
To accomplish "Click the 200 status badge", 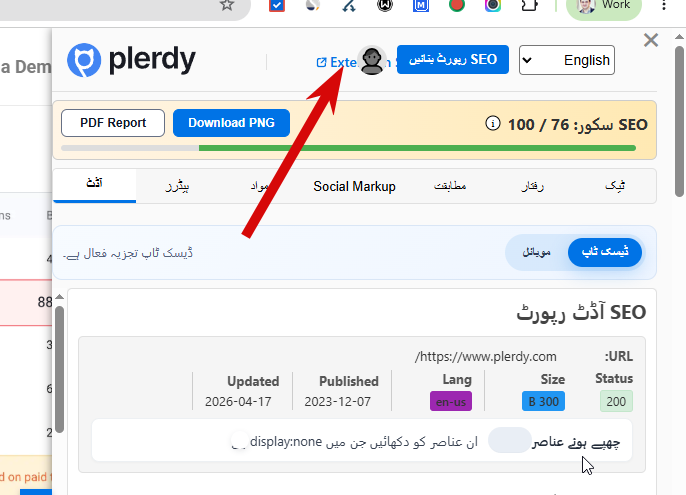I will (616, 401).
